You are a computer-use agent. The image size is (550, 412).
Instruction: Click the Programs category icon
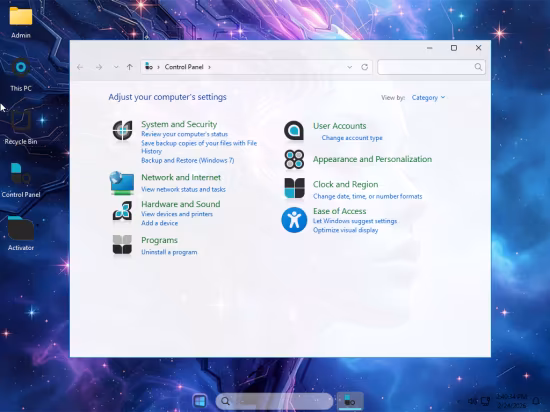(122, 245)
